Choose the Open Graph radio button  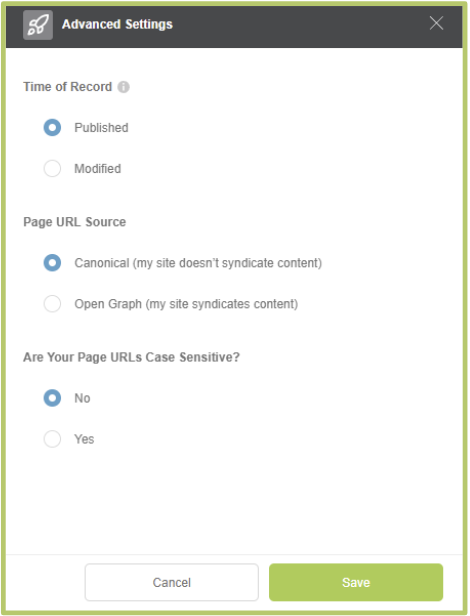pyautogui.click(x=52, y=304)
